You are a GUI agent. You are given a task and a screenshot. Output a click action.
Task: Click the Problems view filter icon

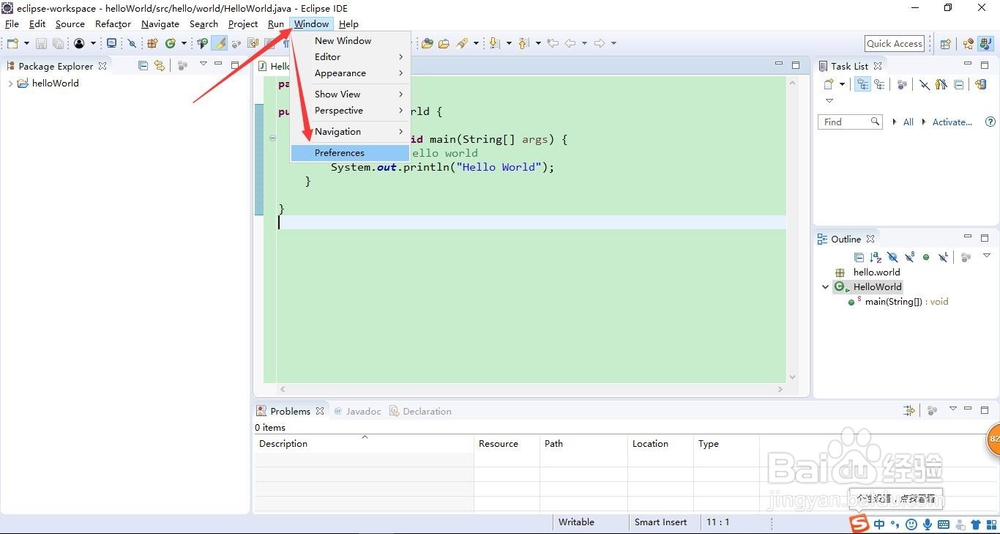909,411
